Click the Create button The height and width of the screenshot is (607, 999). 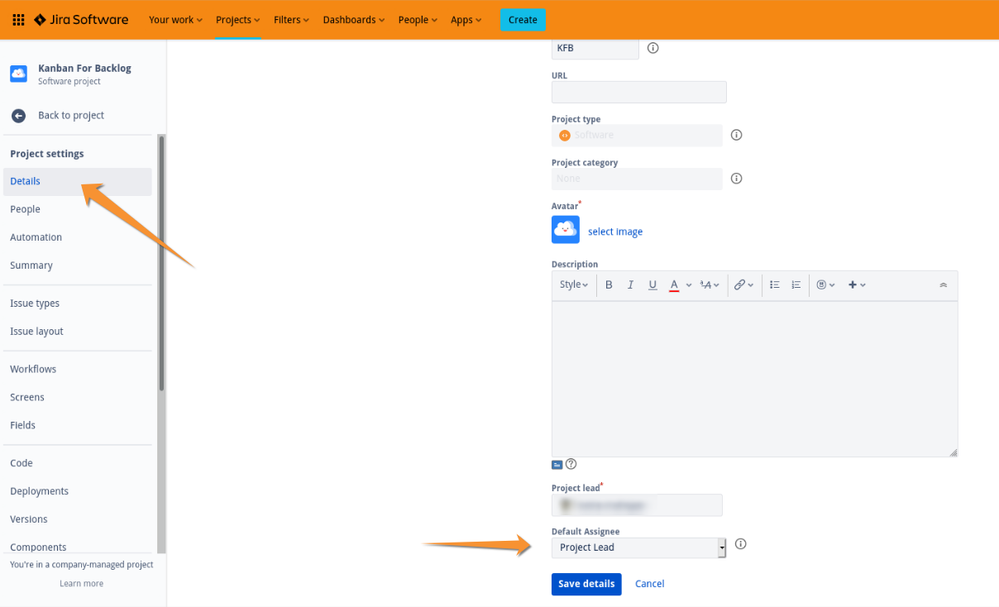(523, 20)
